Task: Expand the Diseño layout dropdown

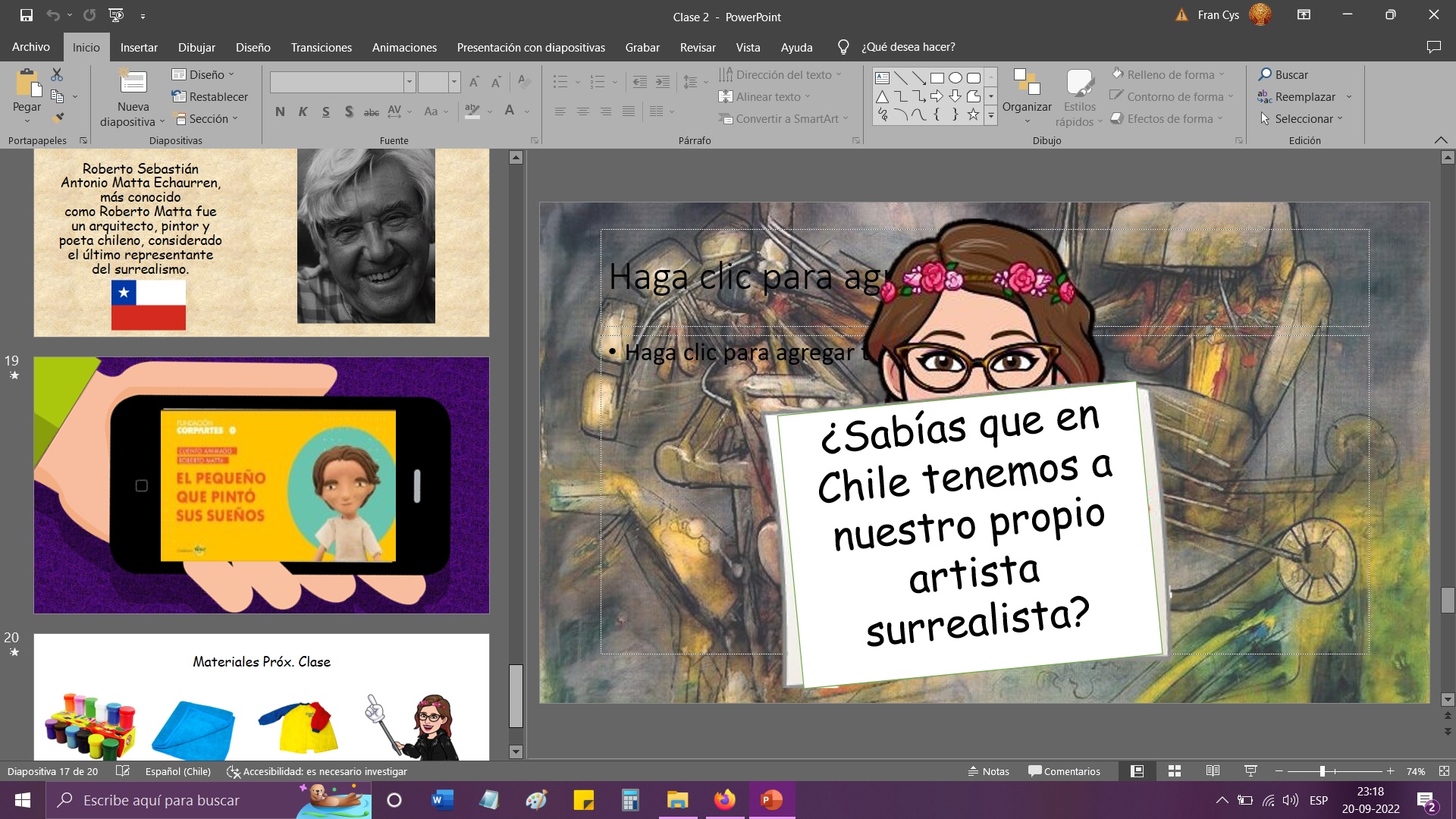Action: (203, 74)
